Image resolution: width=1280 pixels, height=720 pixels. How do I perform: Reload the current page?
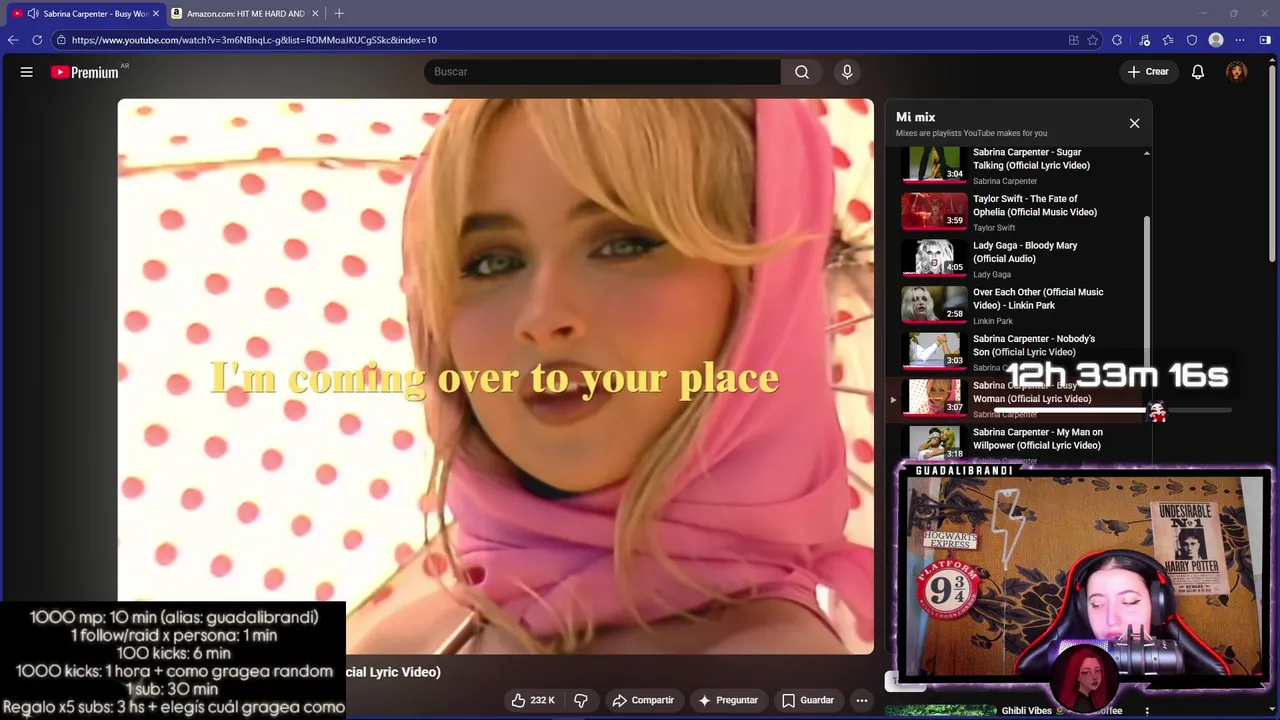click(x=37, y=40)
